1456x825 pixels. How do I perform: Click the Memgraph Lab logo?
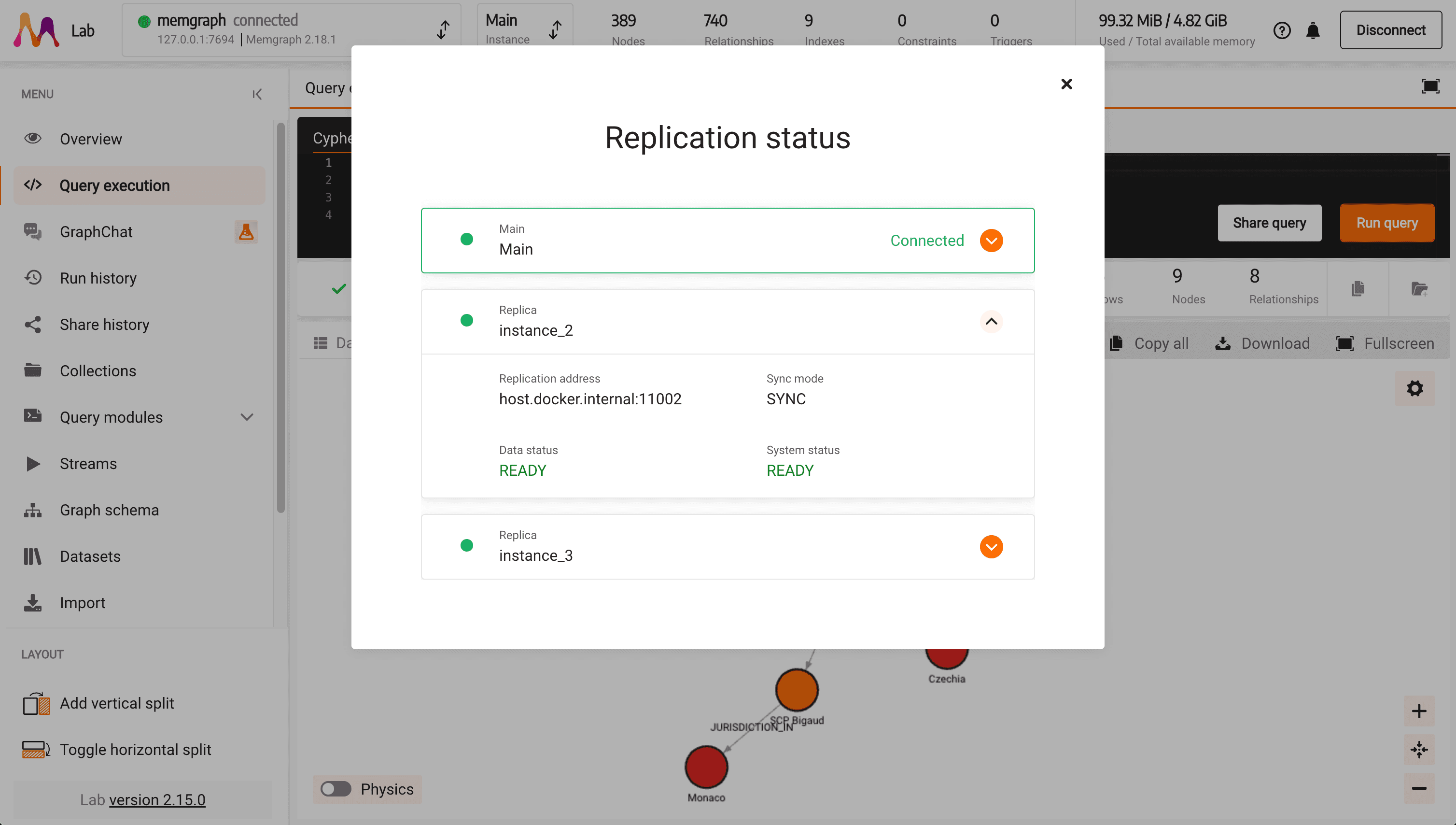[36, 30]
